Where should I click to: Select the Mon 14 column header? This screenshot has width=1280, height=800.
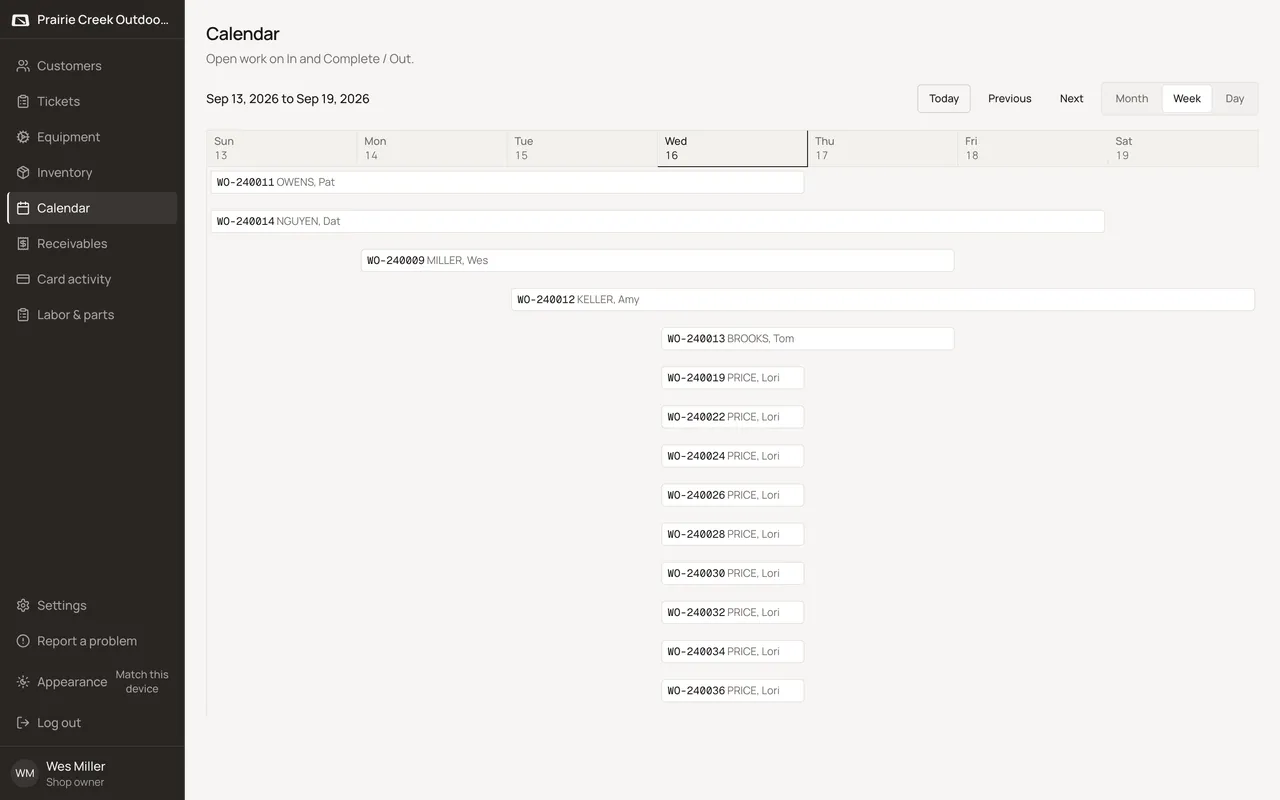pyautogui.click(x=432, y=148)
